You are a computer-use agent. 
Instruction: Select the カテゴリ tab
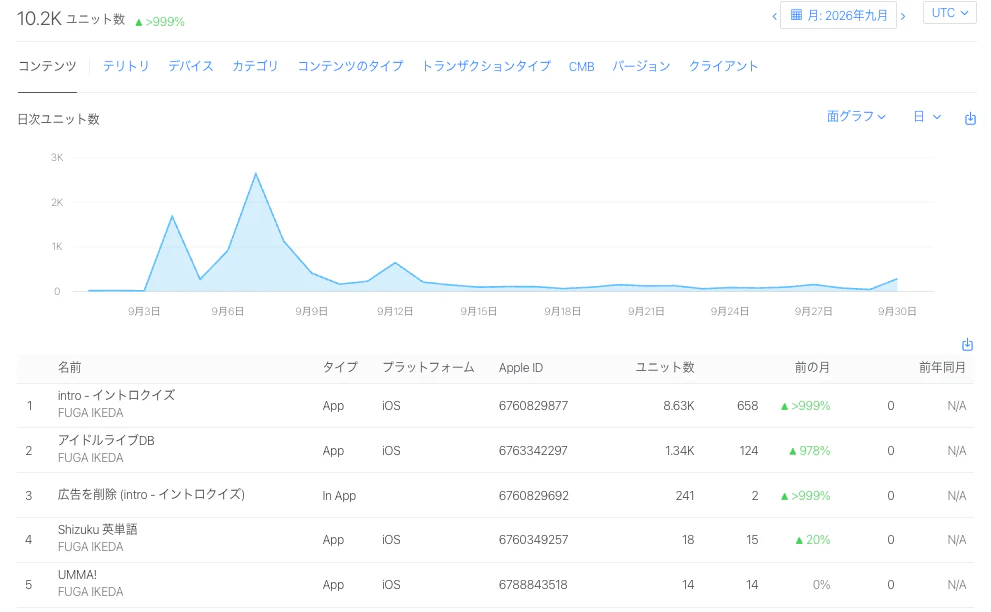[x=255, y=66]
